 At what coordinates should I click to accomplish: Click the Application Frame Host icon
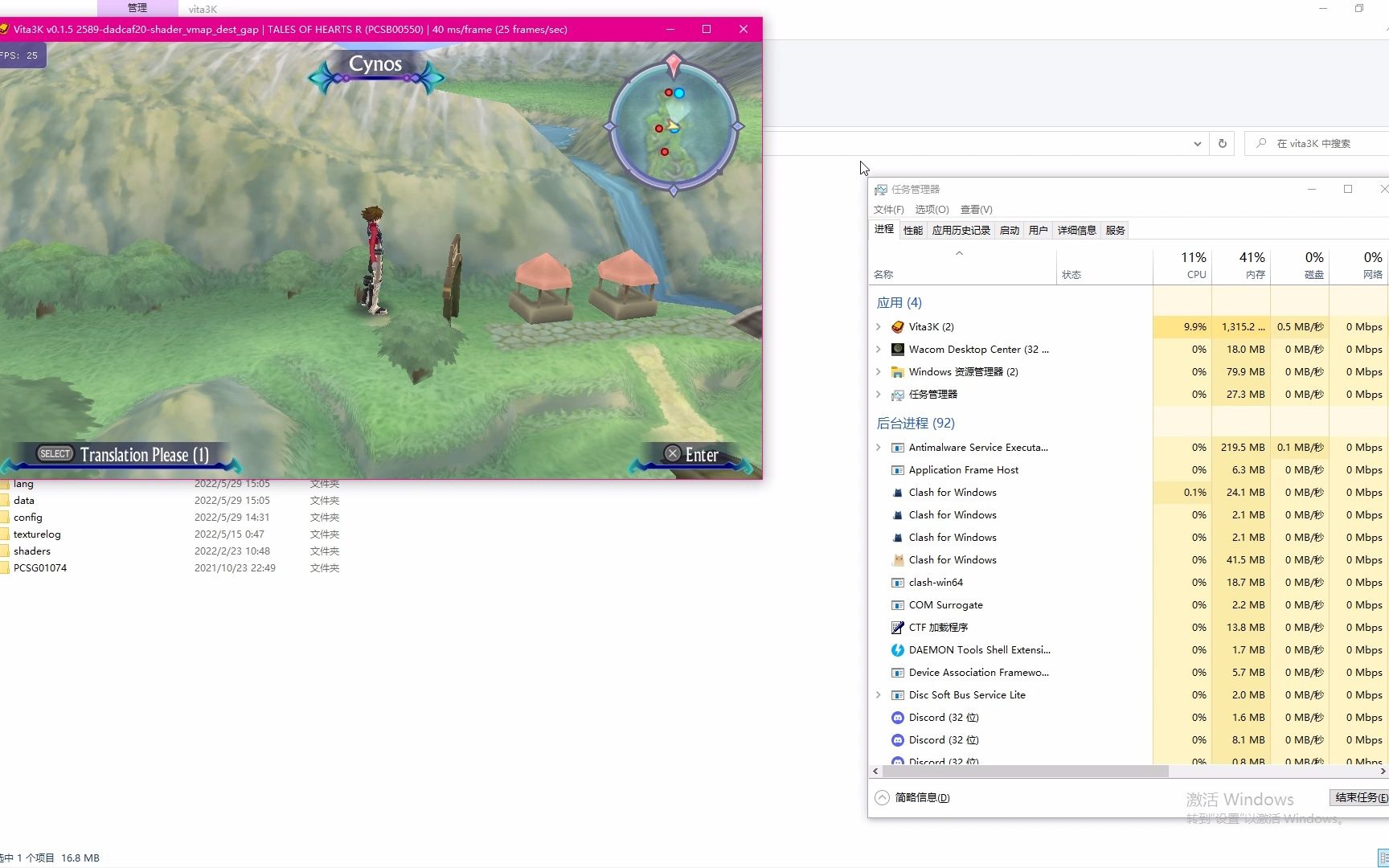click(x=898, y=470)
